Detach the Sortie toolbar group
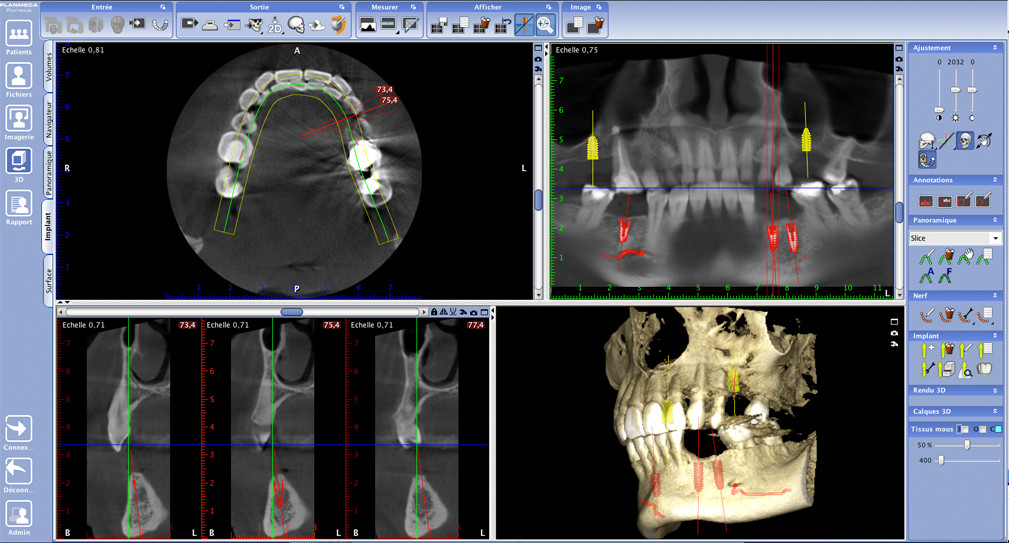 (342, 7)
